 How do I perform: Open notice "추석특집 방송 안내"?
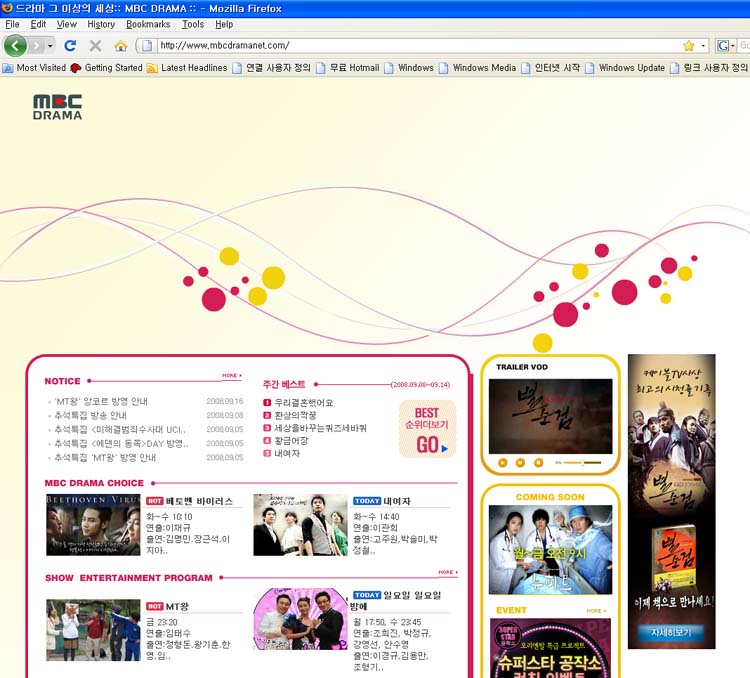pyautogui.click(x=90, y=415)
